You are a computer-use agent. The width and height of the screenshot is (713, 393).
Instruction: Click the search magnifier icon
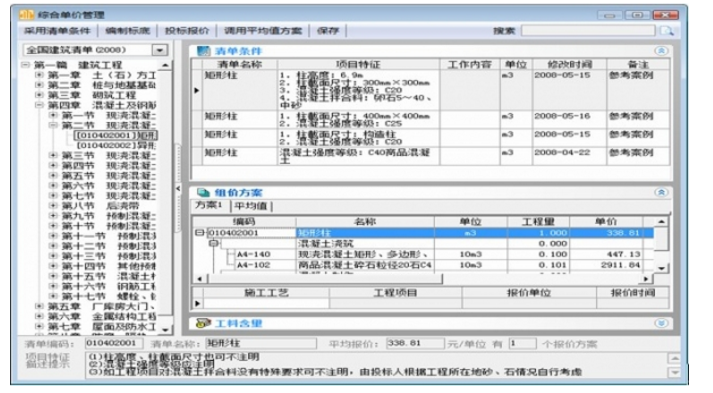[x=667, y=31]
